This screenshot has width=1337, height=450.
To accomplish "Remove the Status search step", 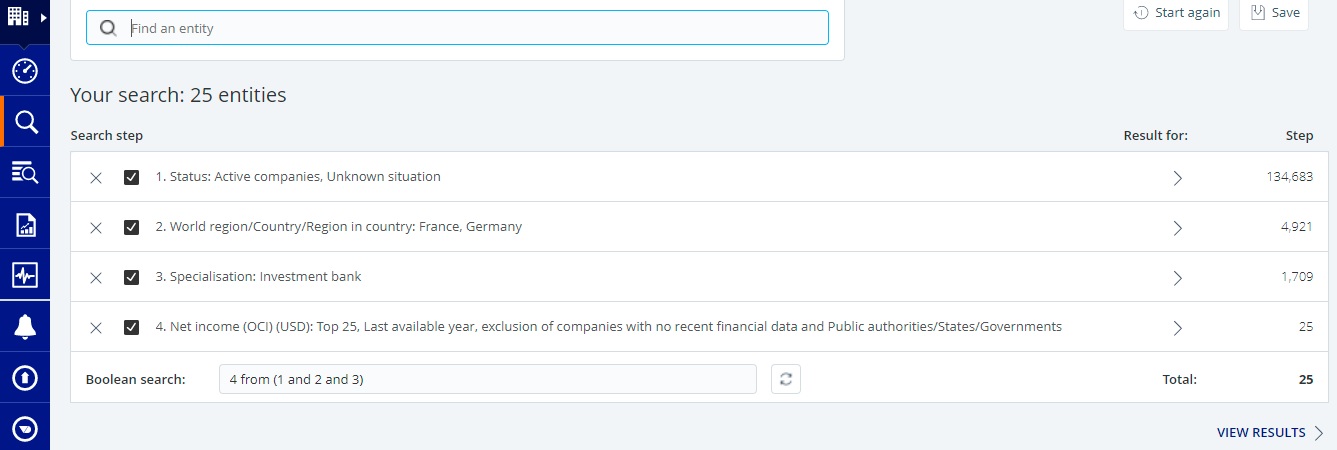I will tap(96, 178).
